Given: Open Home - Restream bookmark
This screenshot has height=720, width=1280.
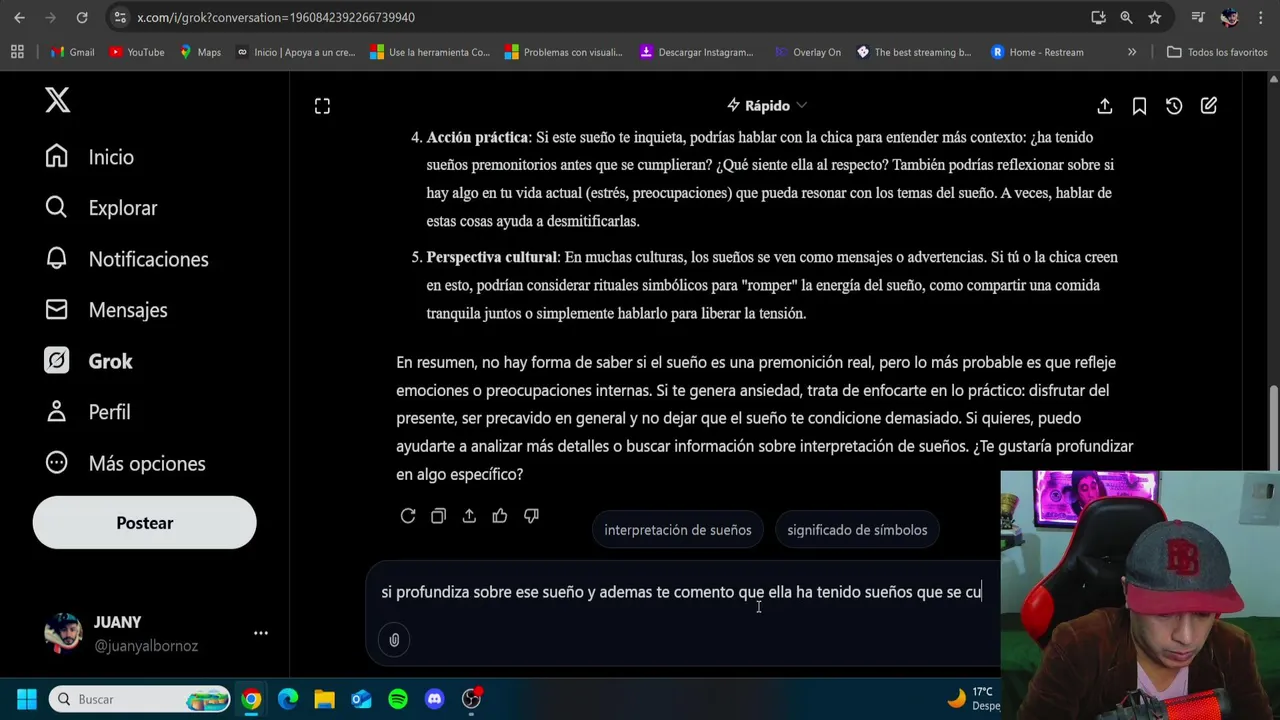Looking at the screenshot, I should click(x=1037, y=52).
